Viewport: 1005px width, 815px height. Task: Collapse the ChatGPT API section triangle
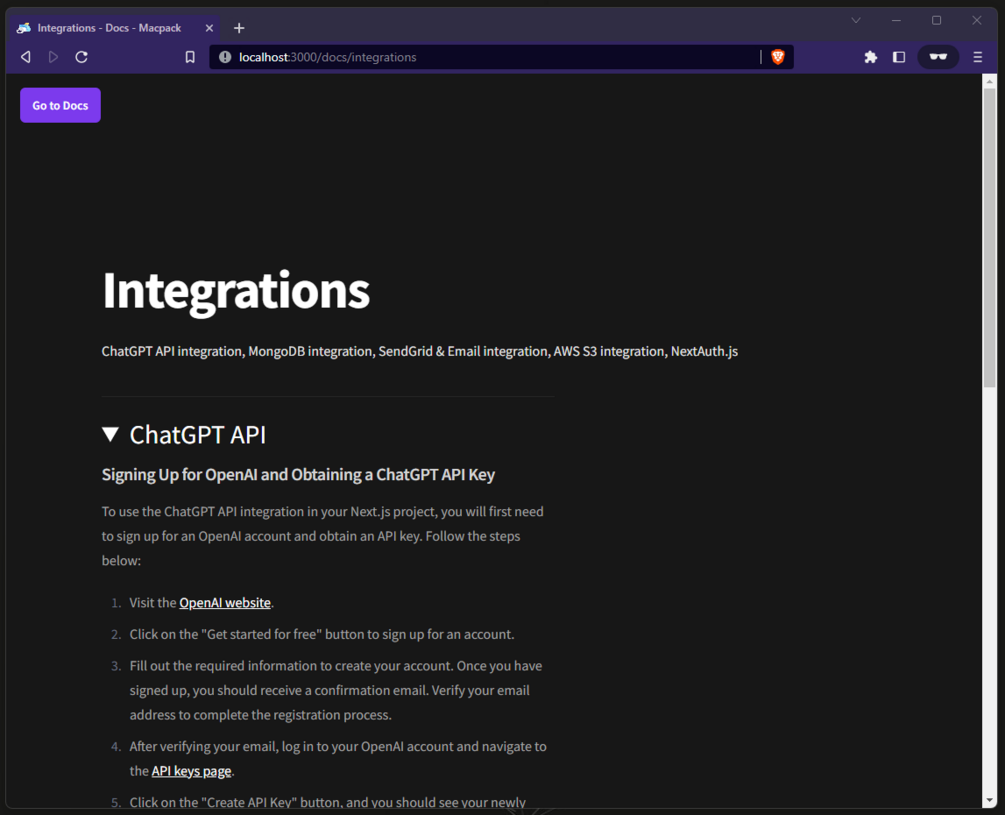110,434
